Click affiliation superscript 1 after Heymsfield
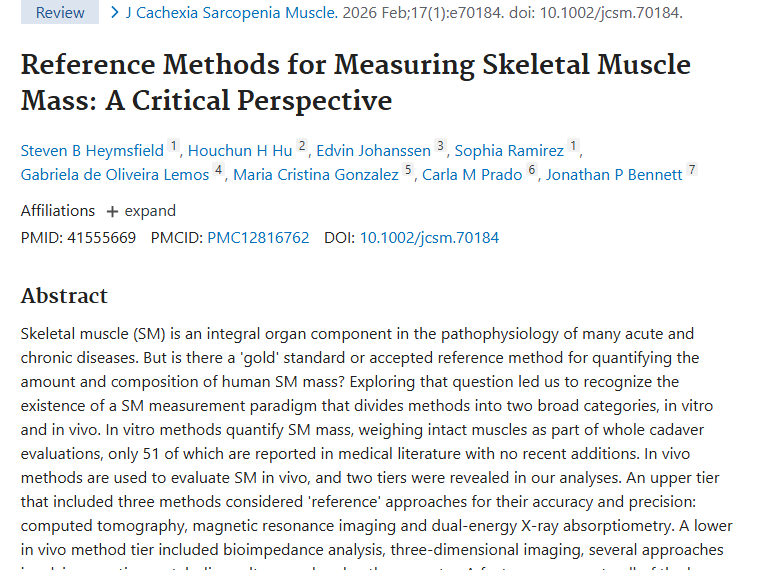The height and width of the screenshot is (570, 760). [173, 147]
